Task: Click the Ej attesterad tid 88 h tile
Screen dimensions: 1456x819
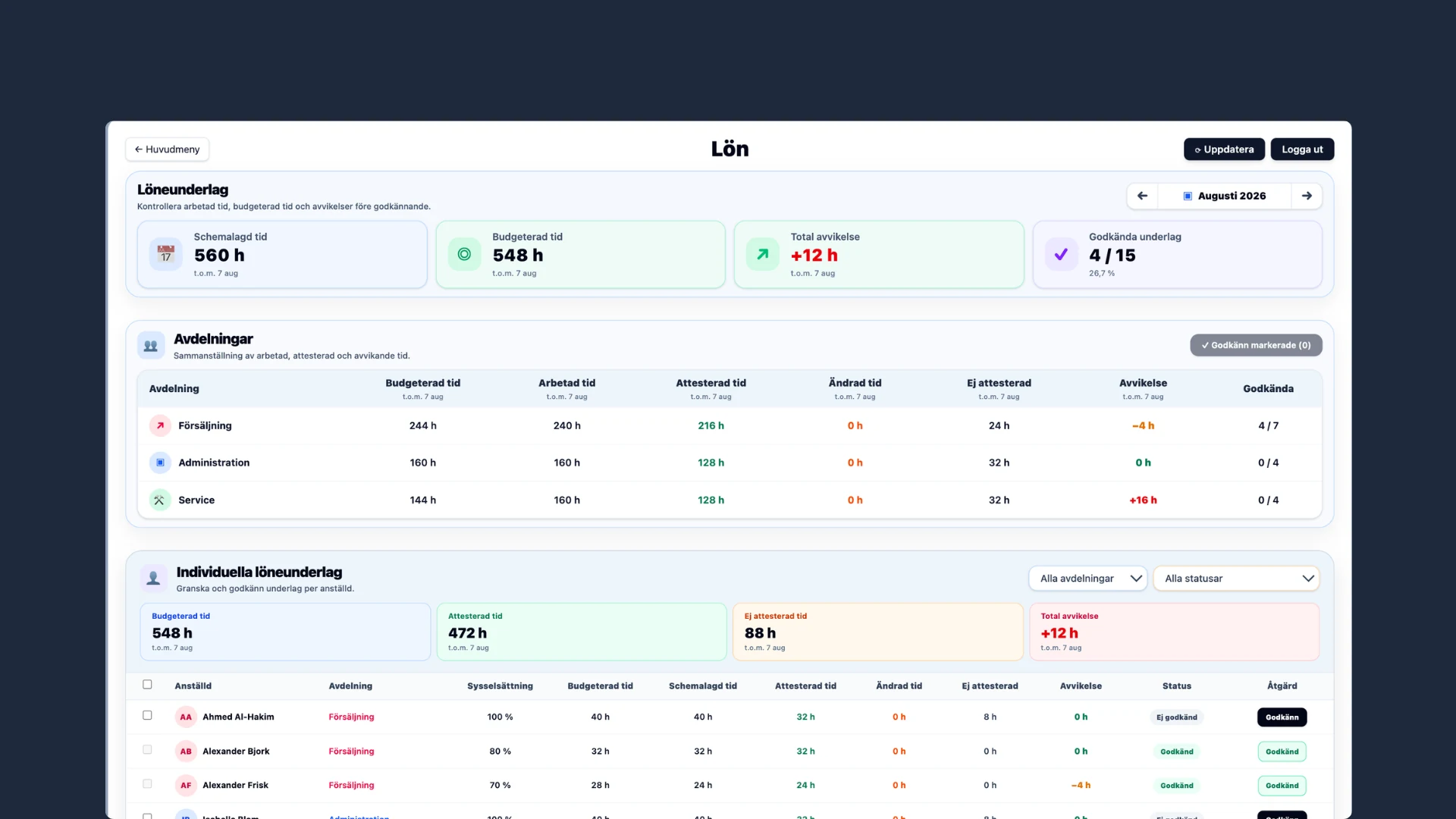Action: (878, 632)
